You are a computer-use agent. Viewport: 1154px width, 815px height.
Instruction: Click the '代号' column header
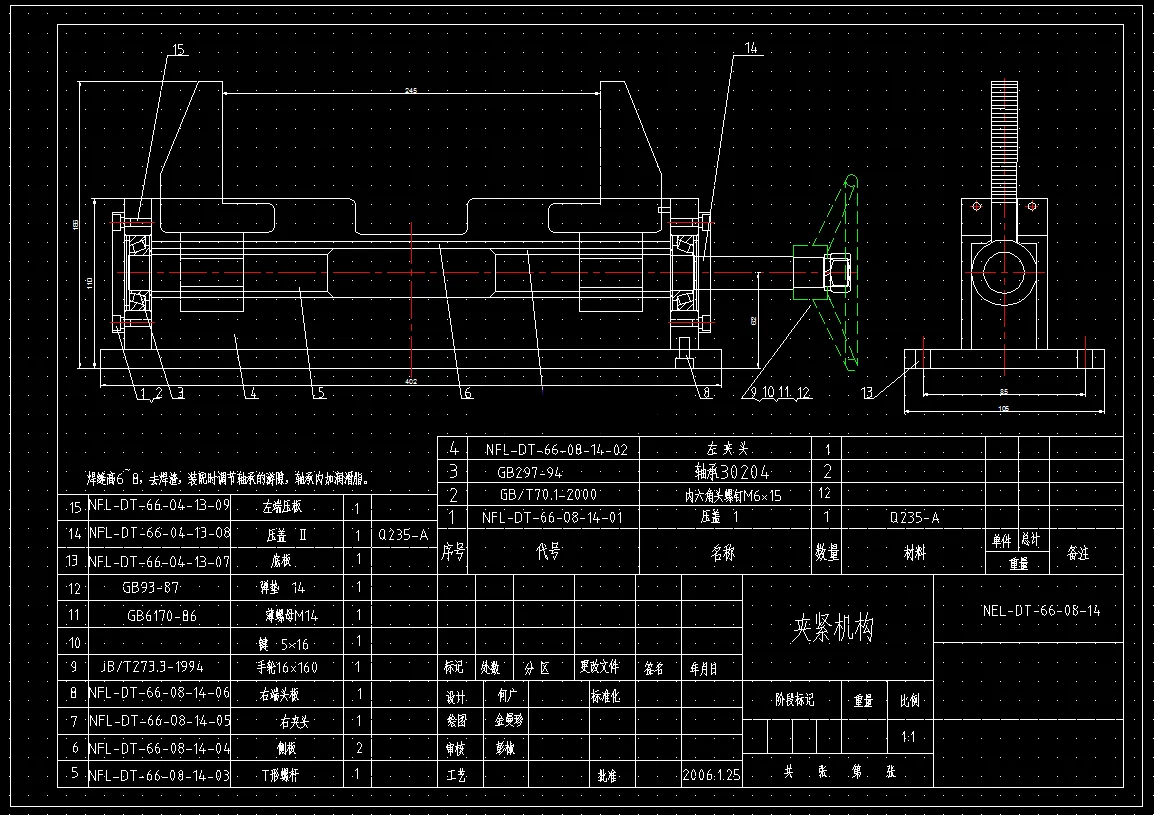[548, 551]
